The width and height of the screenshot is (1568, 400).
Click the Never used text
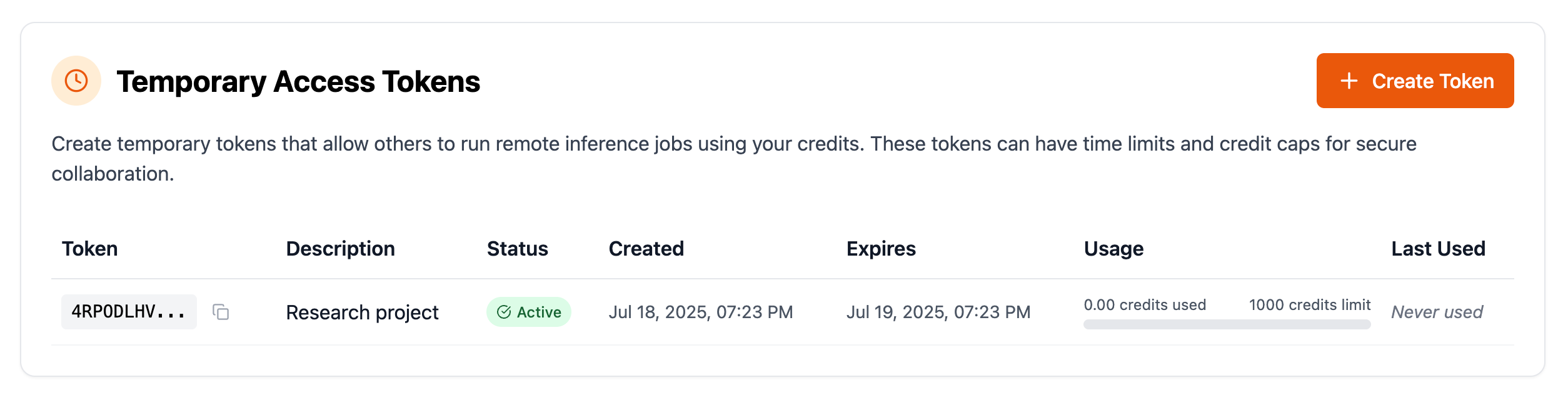tap(1437, 312)
